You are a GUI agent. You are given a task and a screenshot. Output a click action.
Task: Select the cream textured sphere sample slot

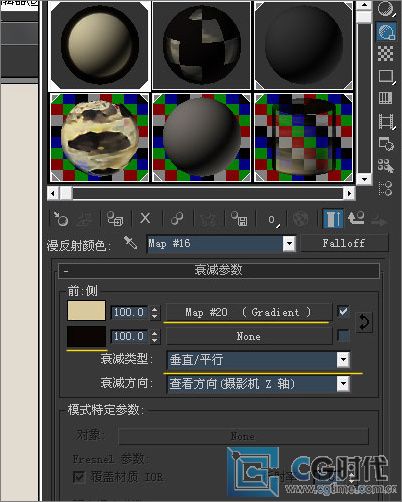coord(99,138)
